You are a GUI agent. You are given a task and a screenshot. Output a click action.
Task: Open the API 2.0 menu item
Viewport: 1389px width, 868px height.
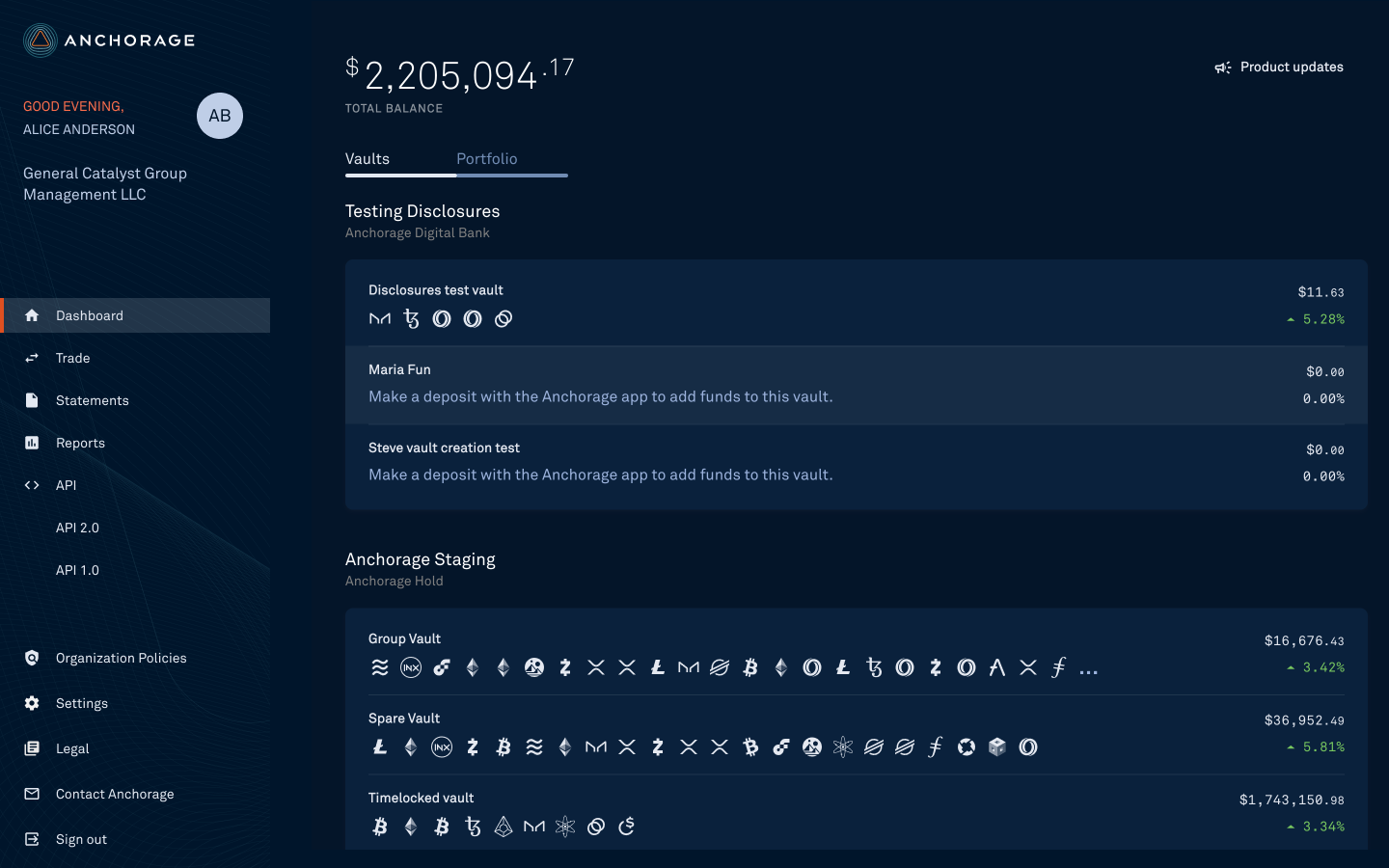[x=77, y=528]
